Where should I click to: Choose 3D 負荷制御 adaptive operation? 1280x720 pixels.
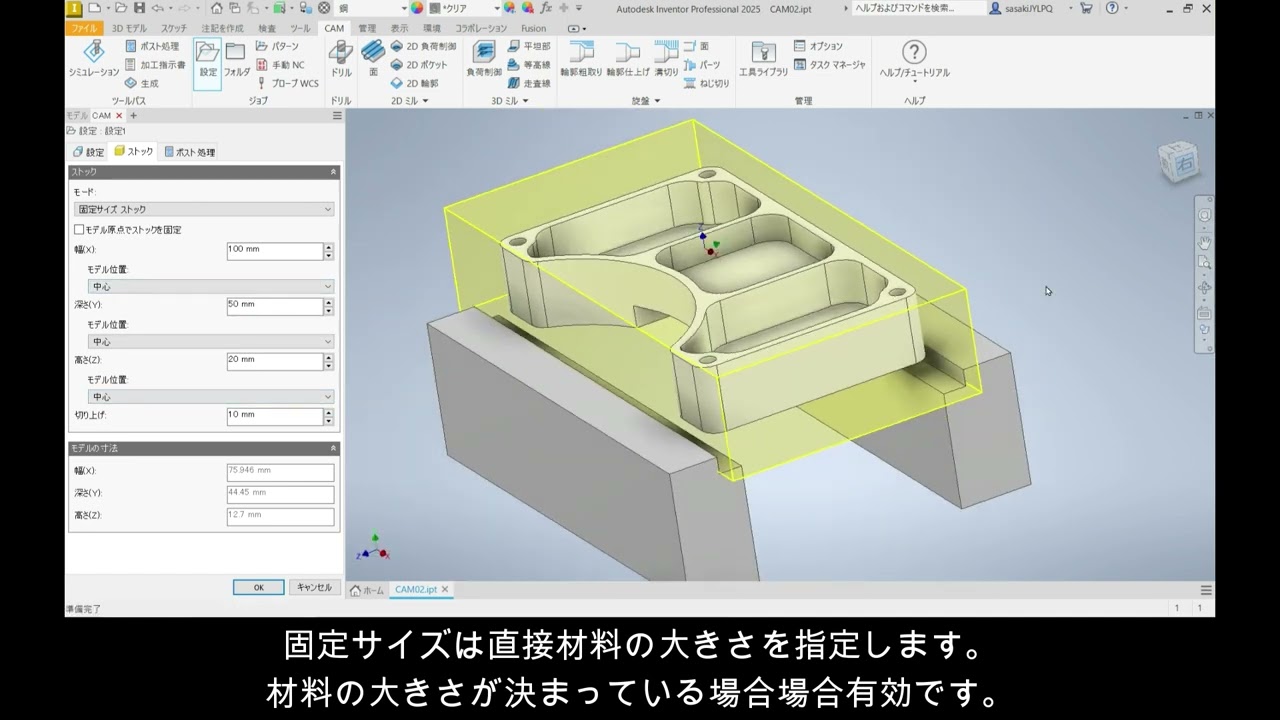tap(484, 60)
